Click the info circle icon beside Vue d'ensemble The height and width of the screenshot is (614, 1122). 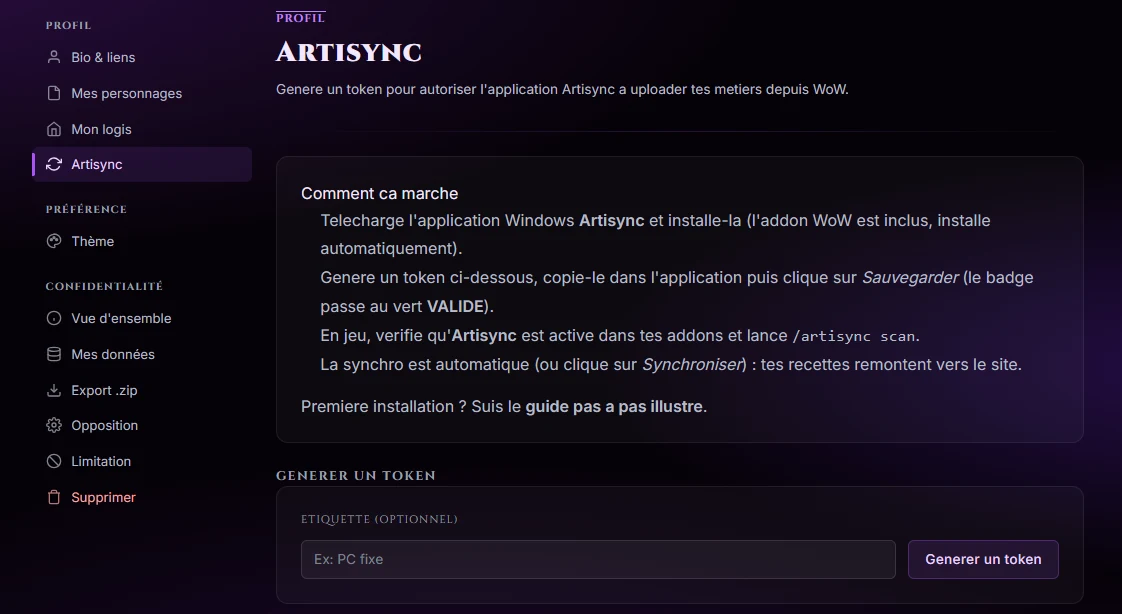click(x=54, y=318)
